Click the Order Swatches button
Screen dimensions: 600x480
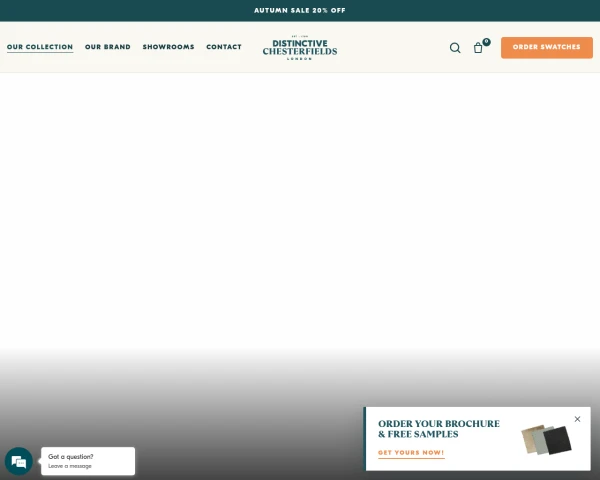tap(547, 47)
